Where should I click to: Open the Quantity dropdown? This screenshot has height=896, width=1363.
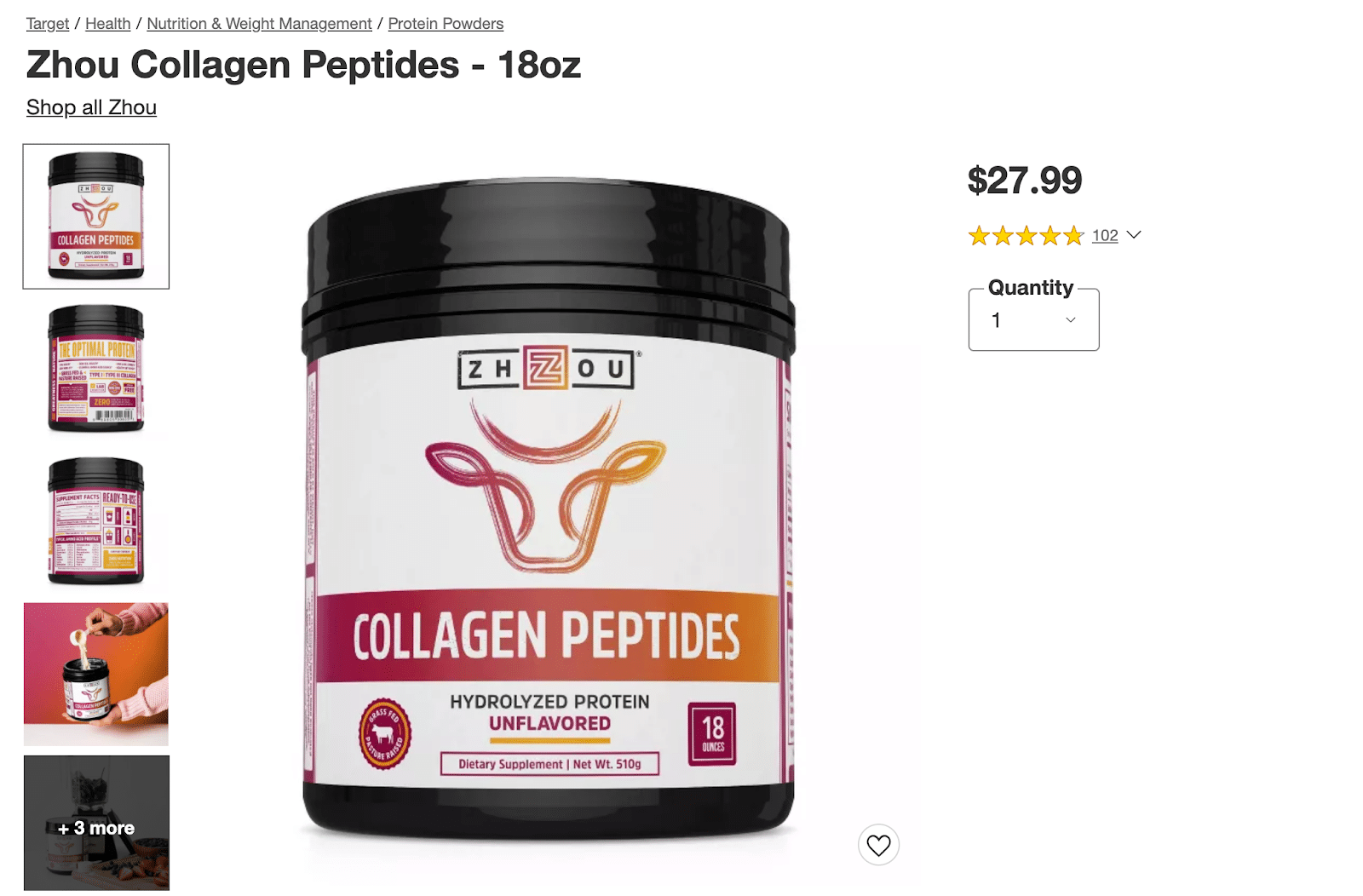point(1033,320)
